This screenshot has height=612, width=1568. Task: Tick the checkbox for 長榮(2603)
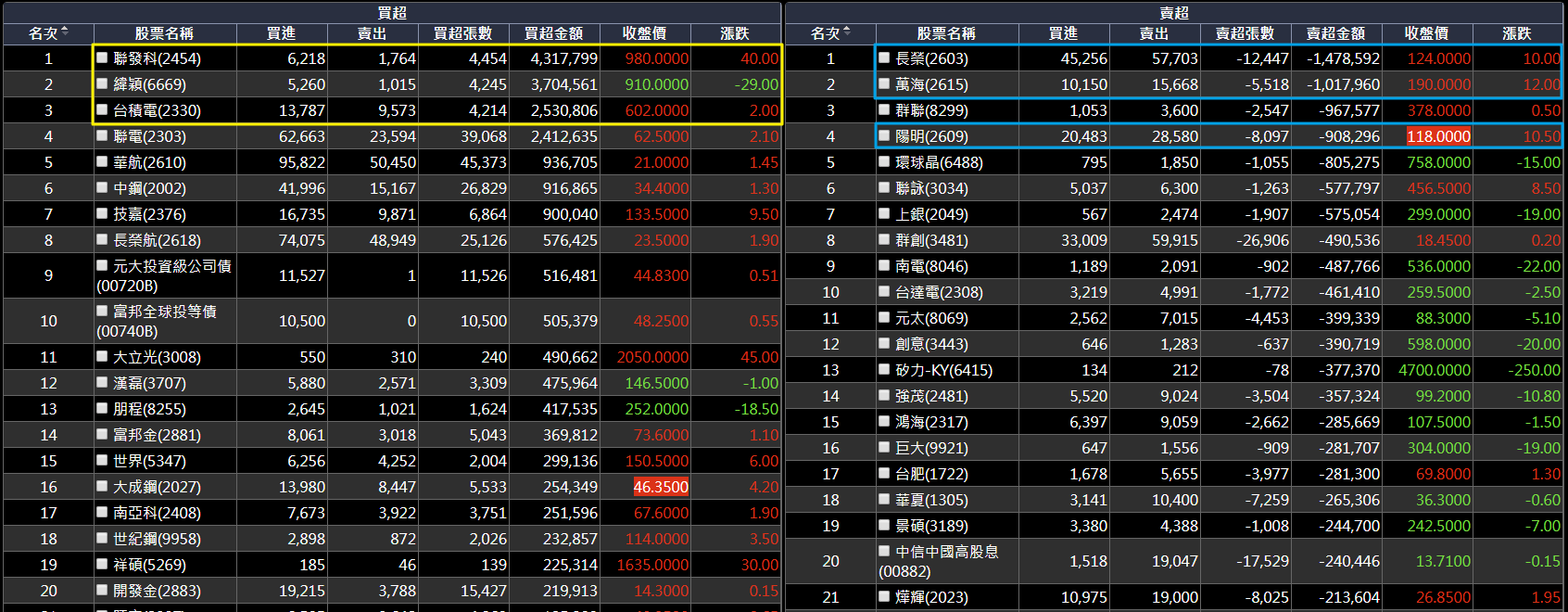[x=885, y=57]
